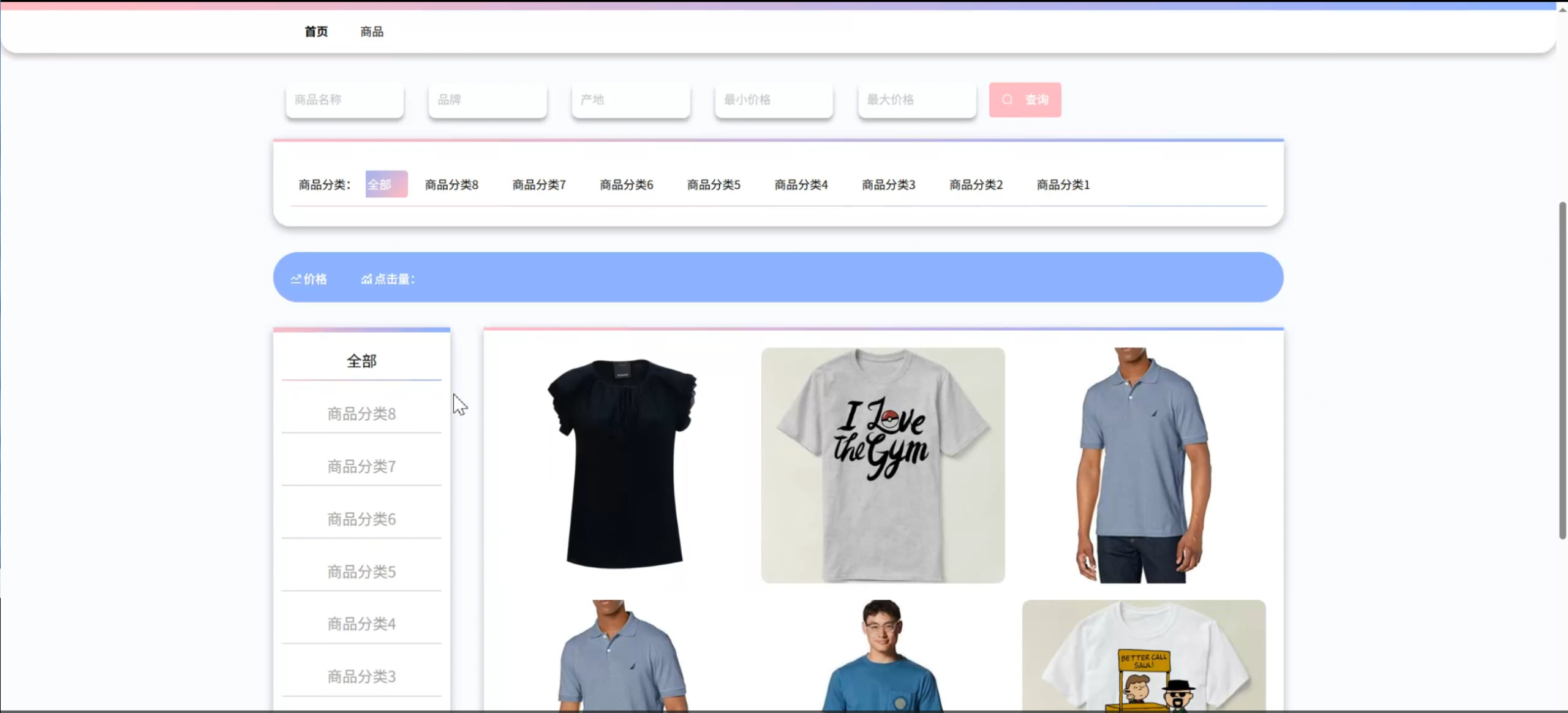Open the black ruffle-sleeve blouse product
Image resolution: width=1568 pixels, height=713 pixels.
pos(622,465)
